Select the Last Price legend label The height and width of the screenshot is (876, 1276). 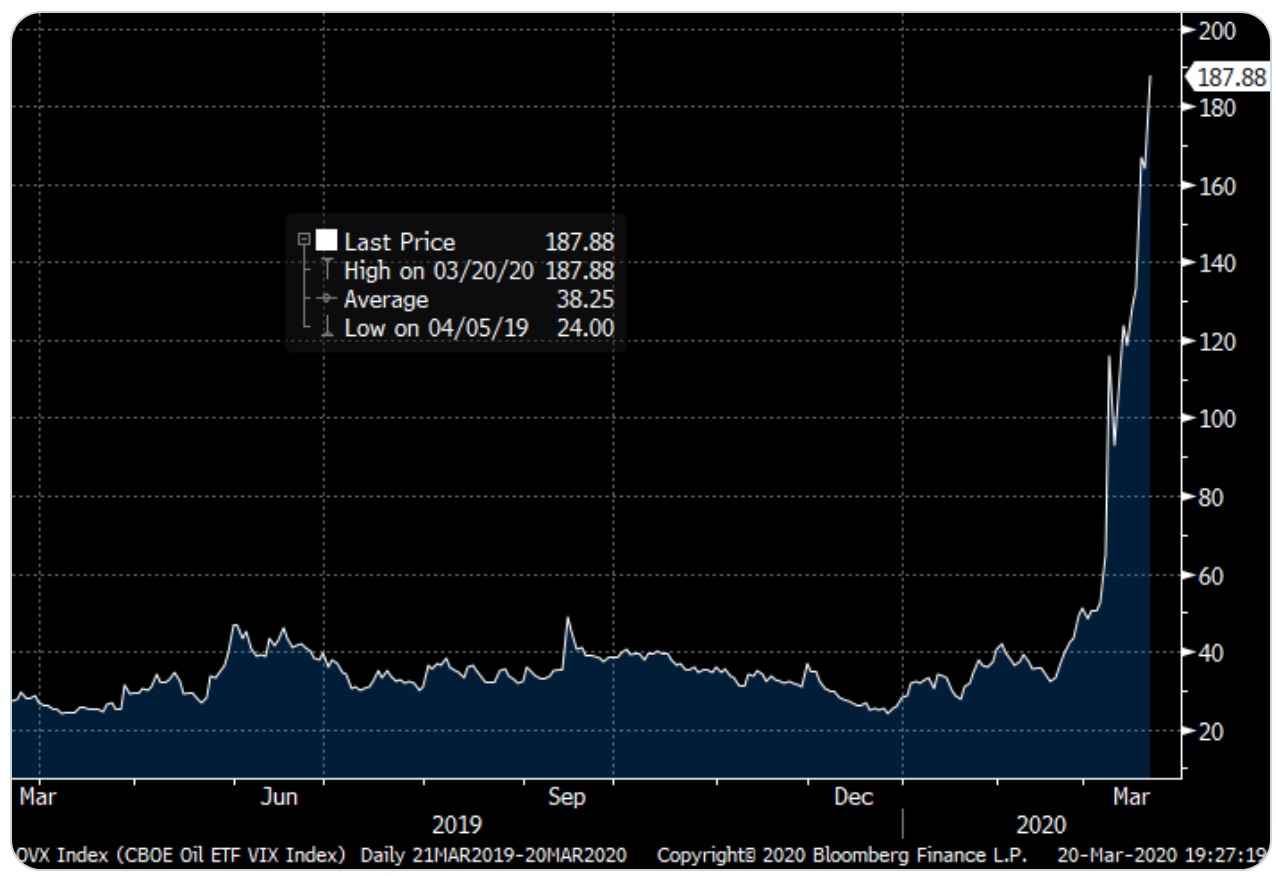coord(399,242)
